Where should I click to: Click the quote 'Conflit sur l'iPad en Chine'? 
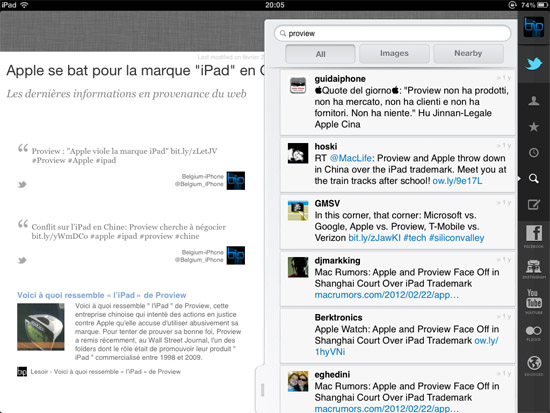(x=129, y=232)
